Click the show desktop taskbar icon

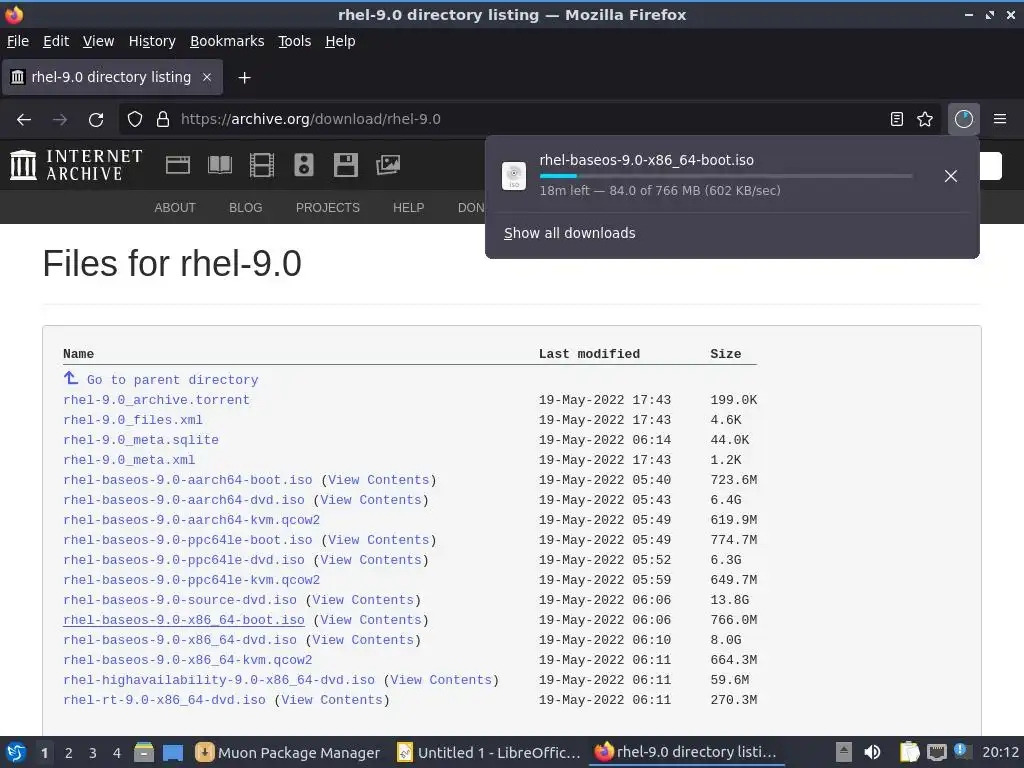click(172, 752)
